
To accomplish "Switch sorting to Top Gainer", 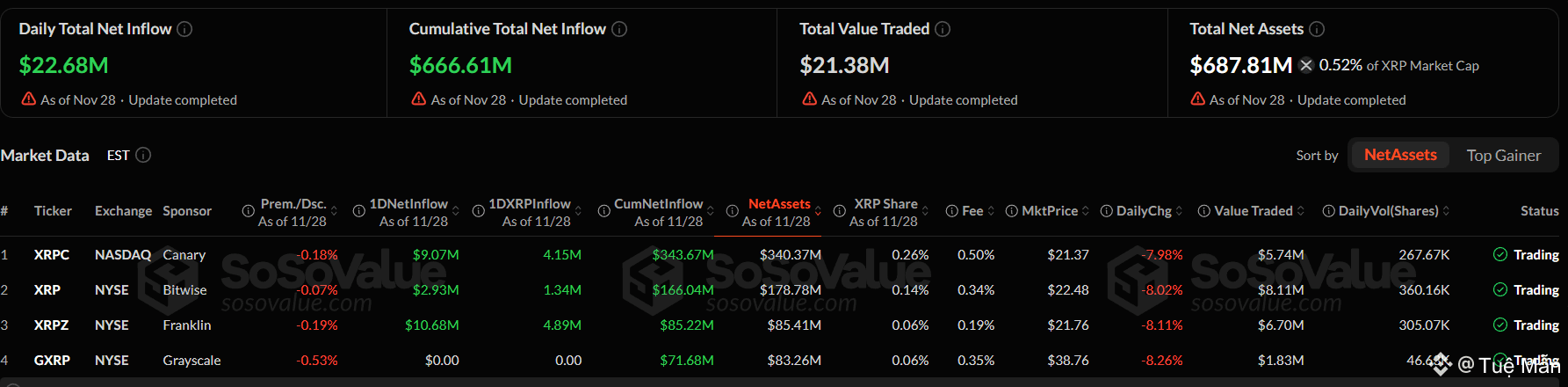I will point(1503,156).
